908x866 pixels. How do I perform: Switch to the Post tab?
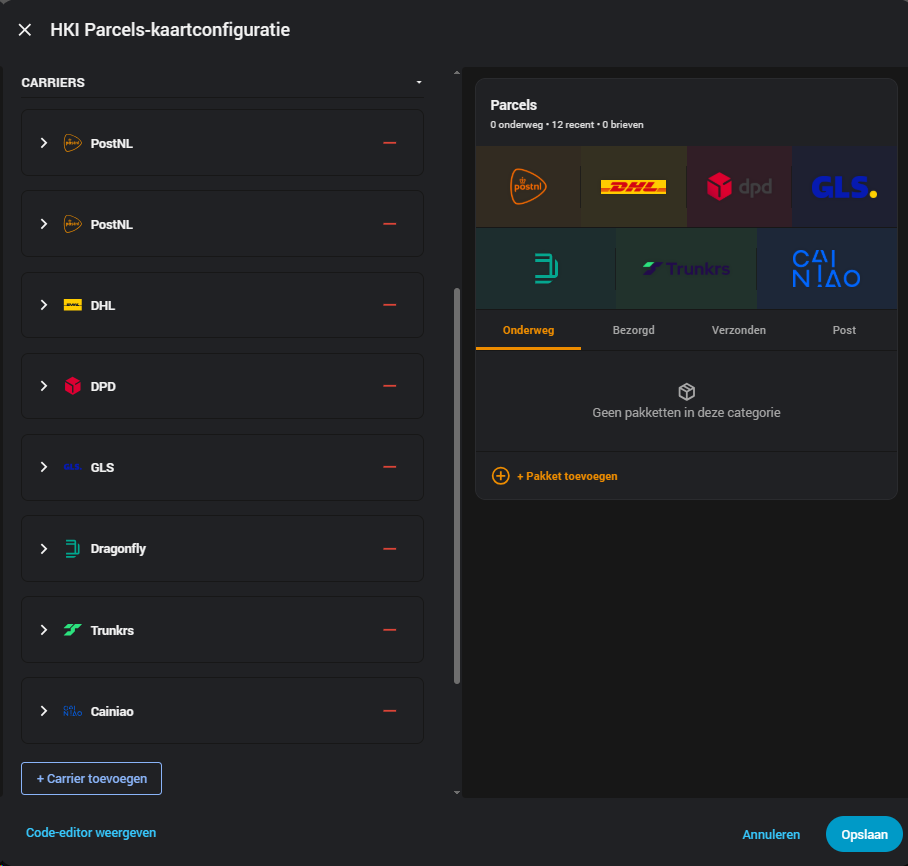[x=844, y=330]
